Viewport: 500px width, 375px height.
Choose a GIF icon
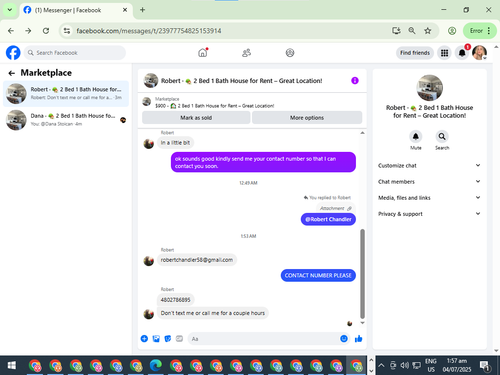pyautogui.click(x=179, y=339)
